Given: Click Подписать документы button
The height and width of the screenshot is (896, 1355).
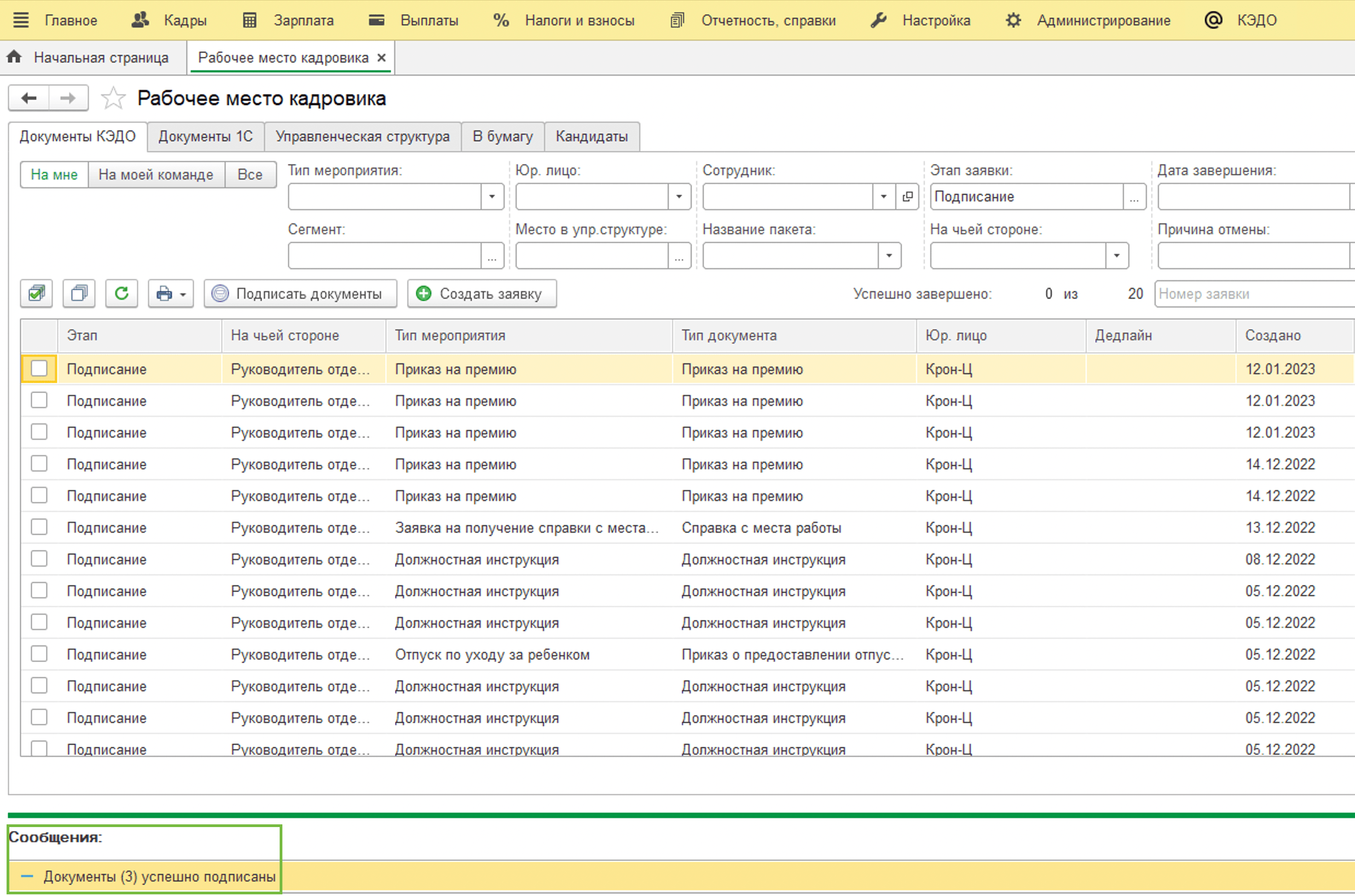Looking at the screenshot, I should pos(300,294).
